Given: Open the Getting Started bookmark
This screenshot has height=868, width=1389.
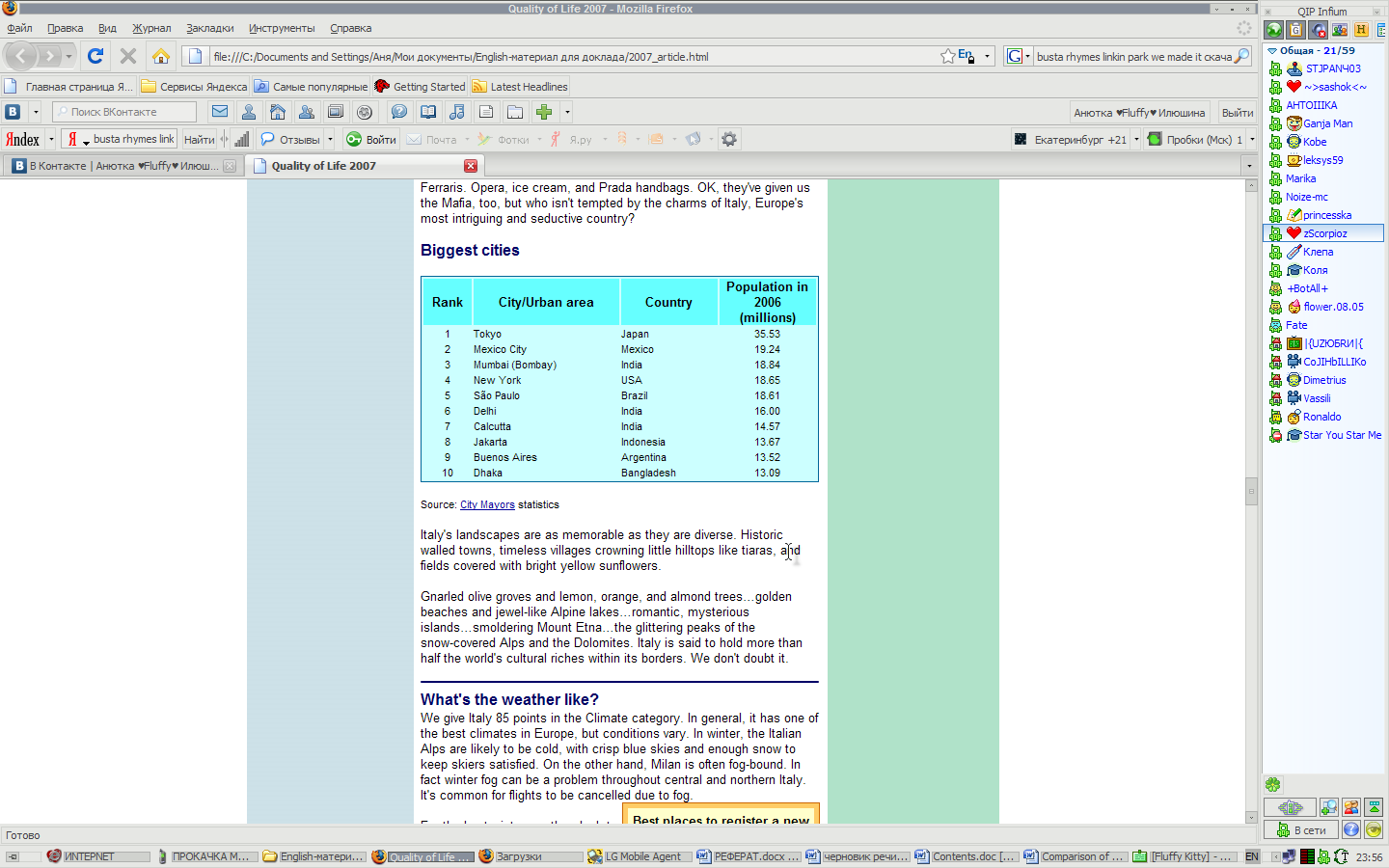Looking at the screenshot, I should [420, 86].
